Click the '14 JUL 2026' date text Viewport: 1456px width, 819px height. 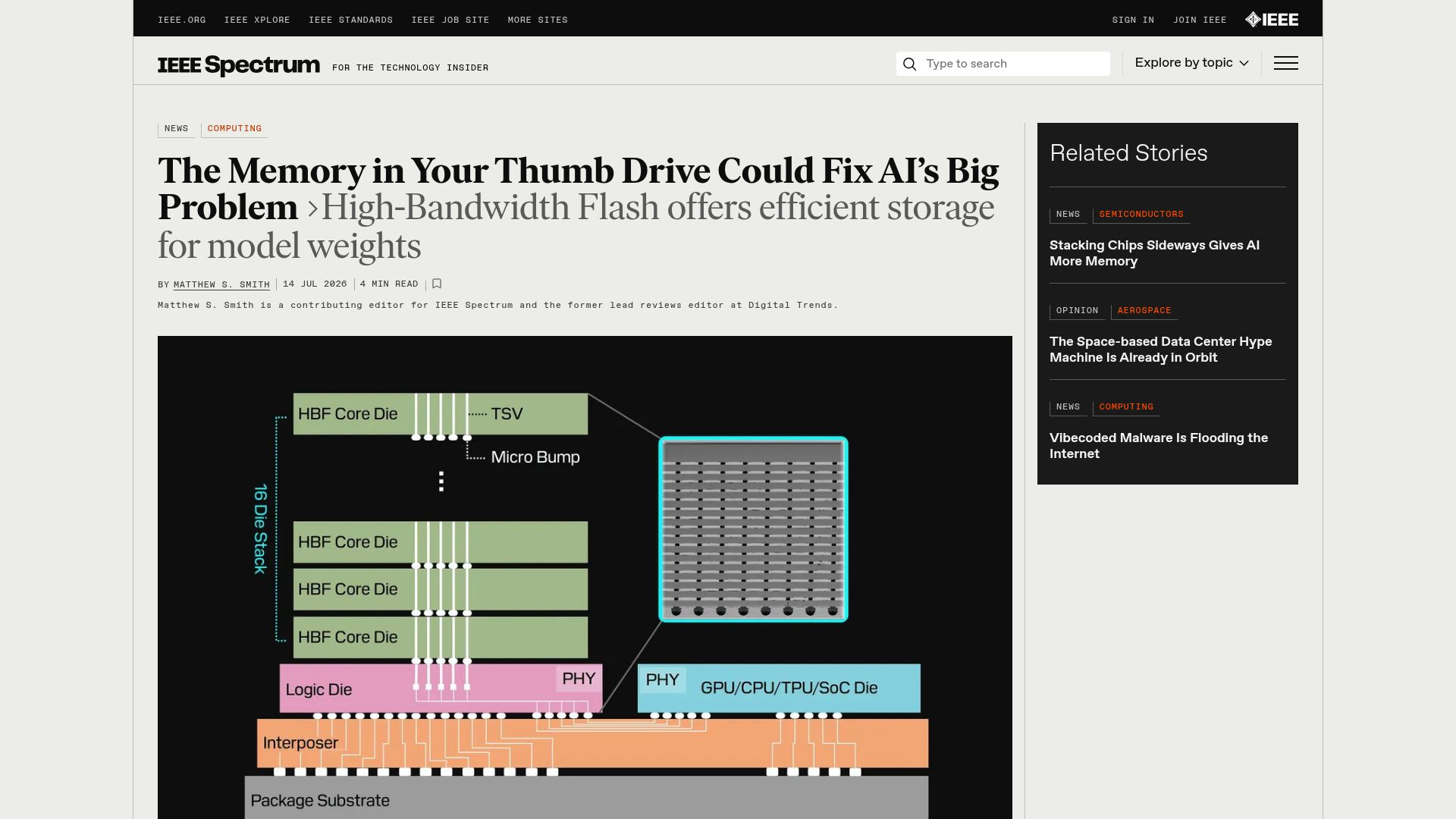click(315, 284)
